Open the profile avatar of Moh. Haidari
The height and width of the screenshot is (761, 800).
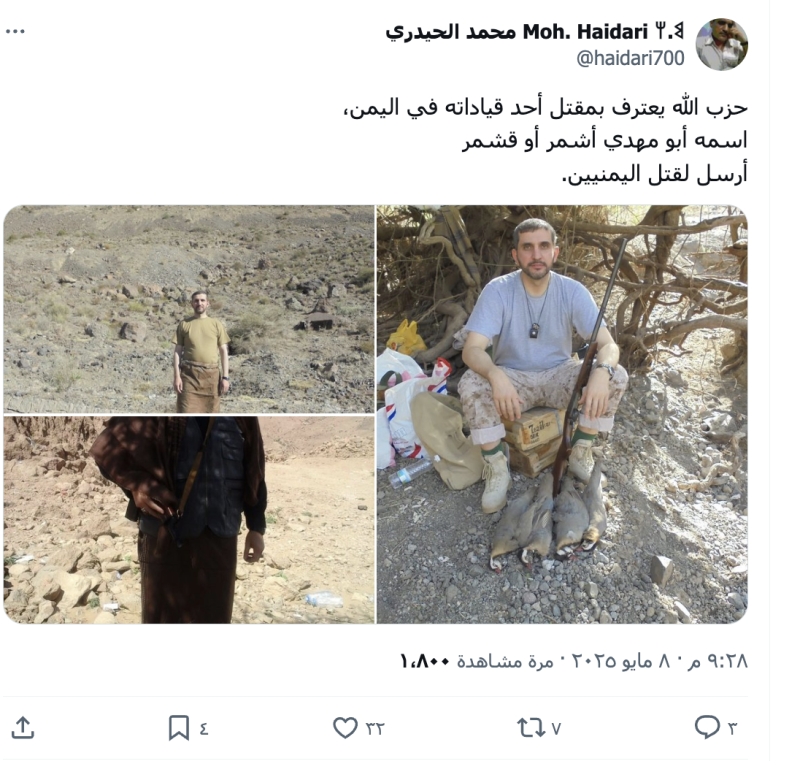(x=722, y=44)
